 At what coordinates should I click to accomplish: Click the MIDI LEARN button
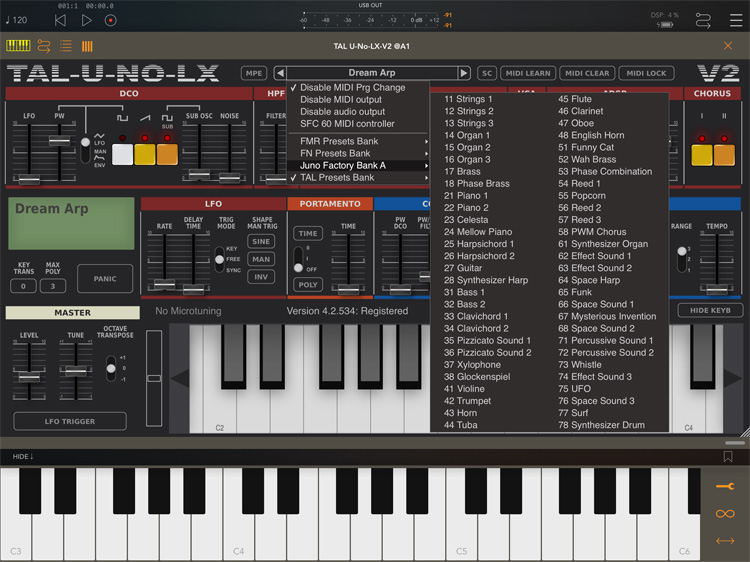click(x=528, y=73)
